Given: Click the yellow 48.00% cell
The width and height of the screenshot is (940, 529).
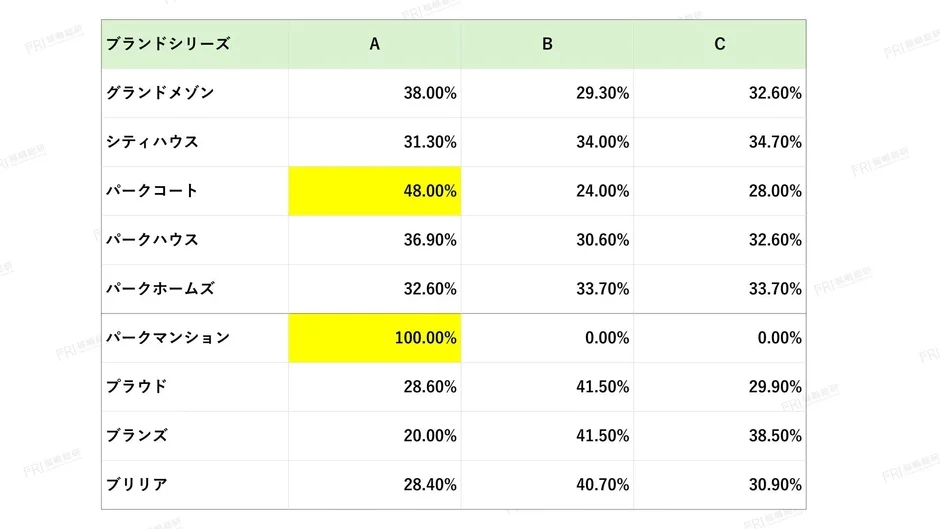Looking at the screenshot, I should click(x=375, y=191).
